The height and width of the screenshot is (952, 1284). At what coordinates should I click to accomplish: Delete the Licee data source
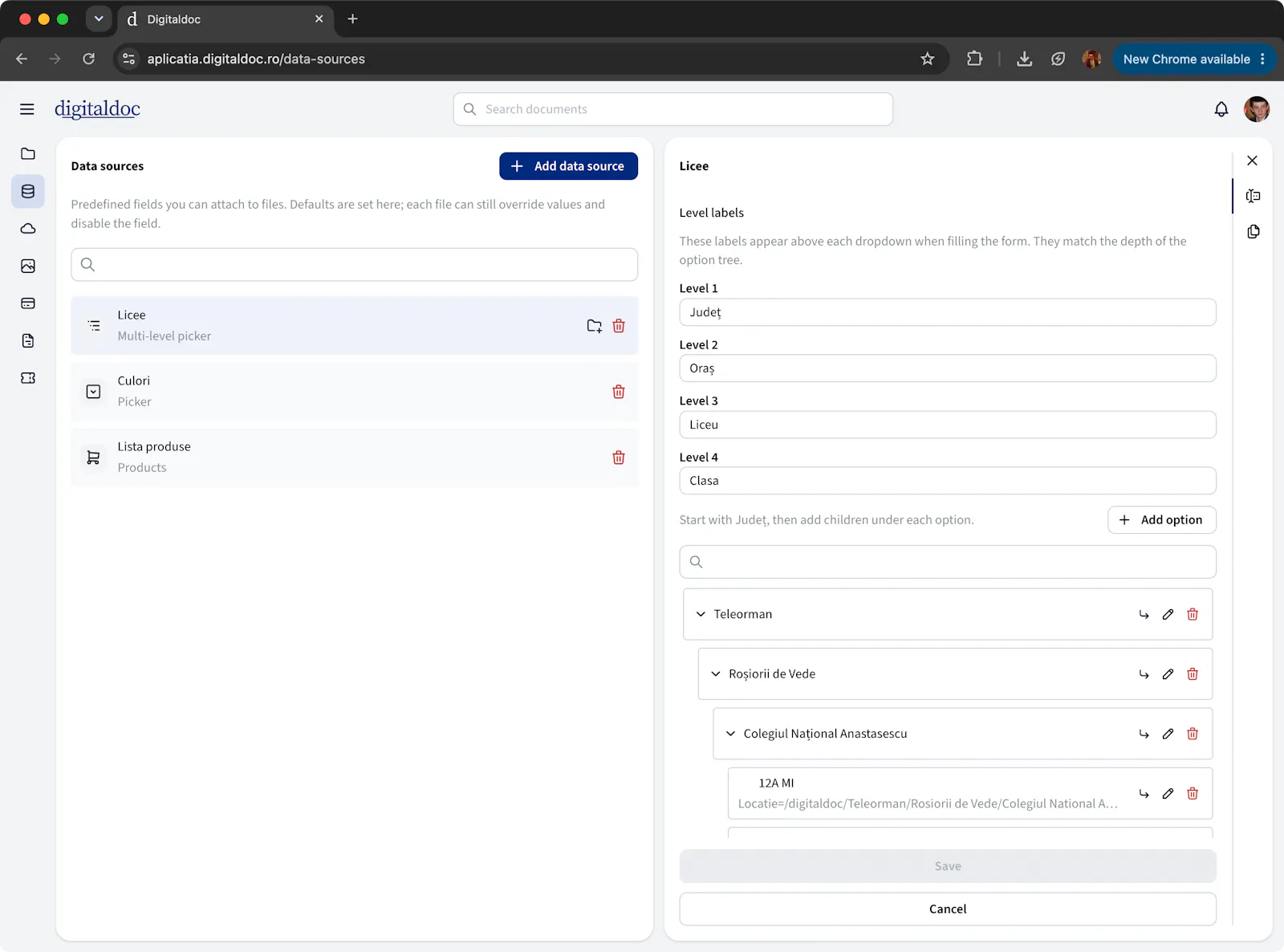coord(619,326)
